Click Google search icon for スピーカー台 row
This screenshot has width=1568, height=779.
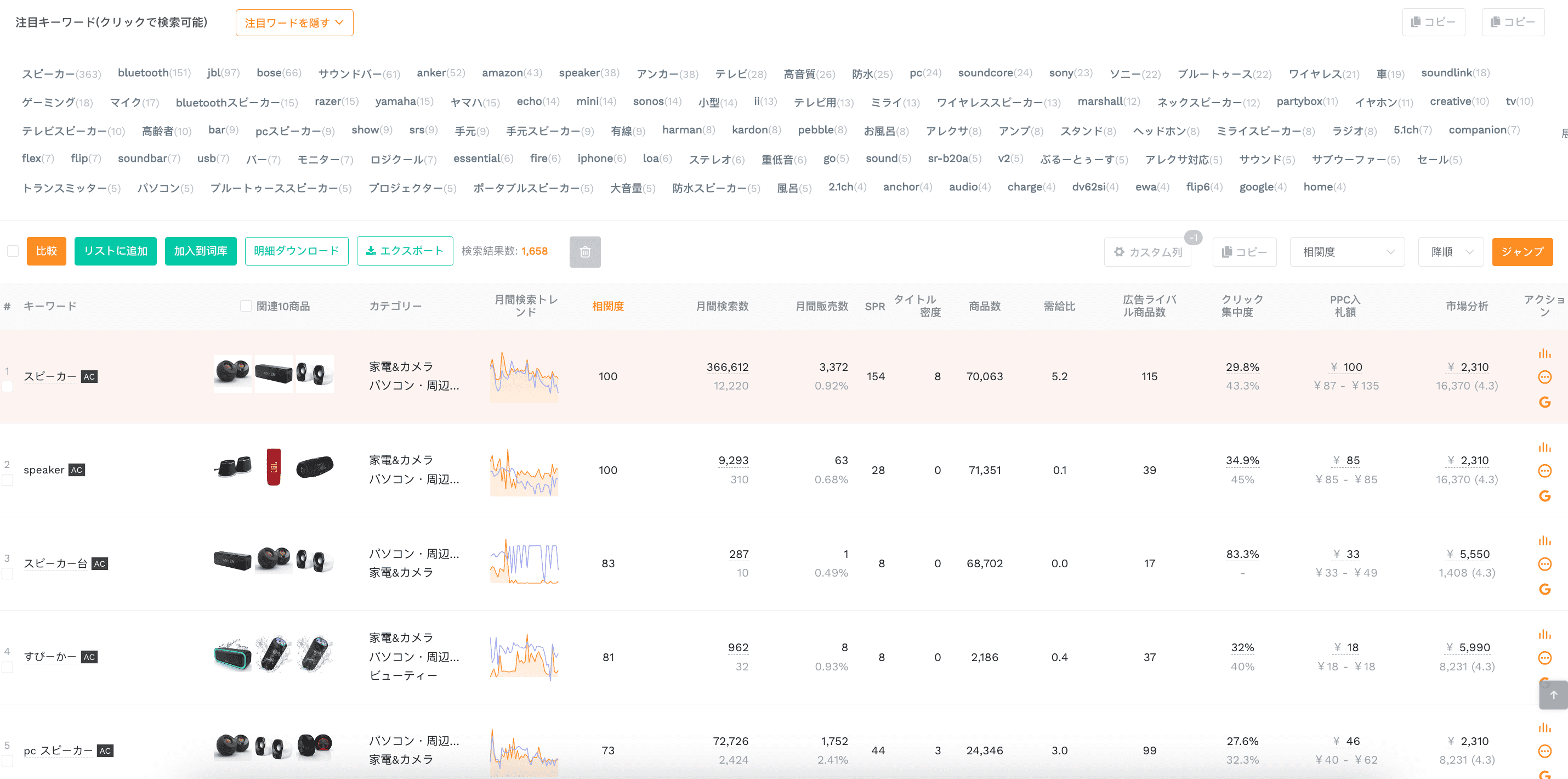point(1544,589)
